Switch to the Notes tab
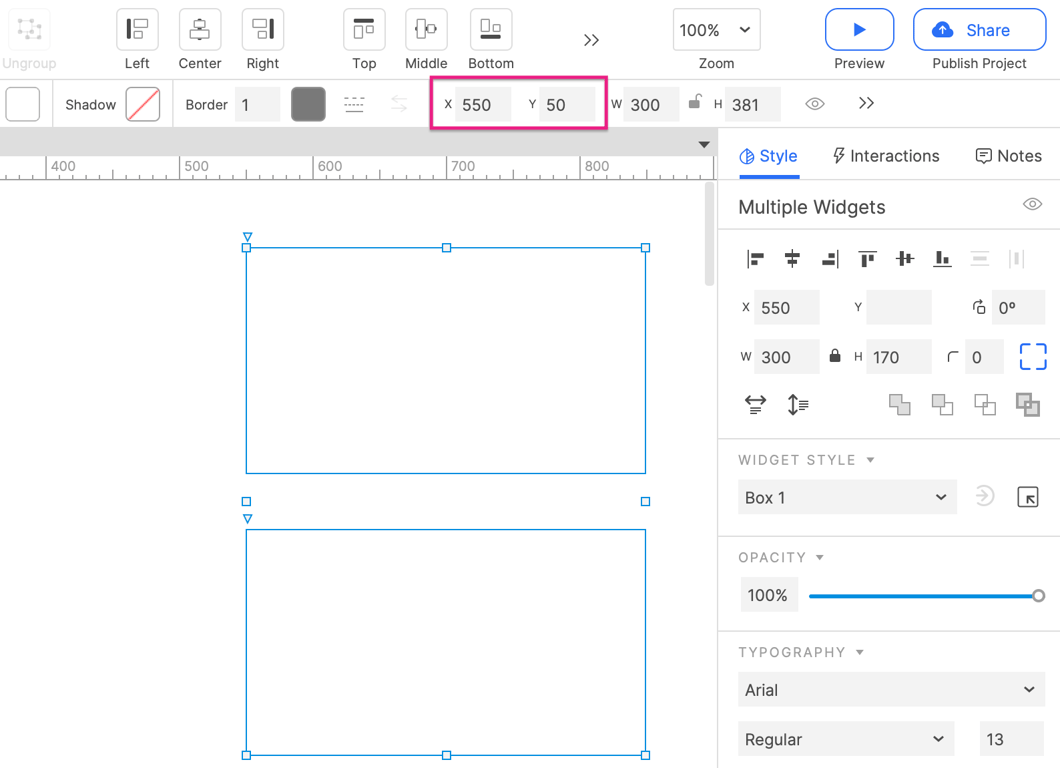This screenshot has width=1060, height=768. [1008, 156]
